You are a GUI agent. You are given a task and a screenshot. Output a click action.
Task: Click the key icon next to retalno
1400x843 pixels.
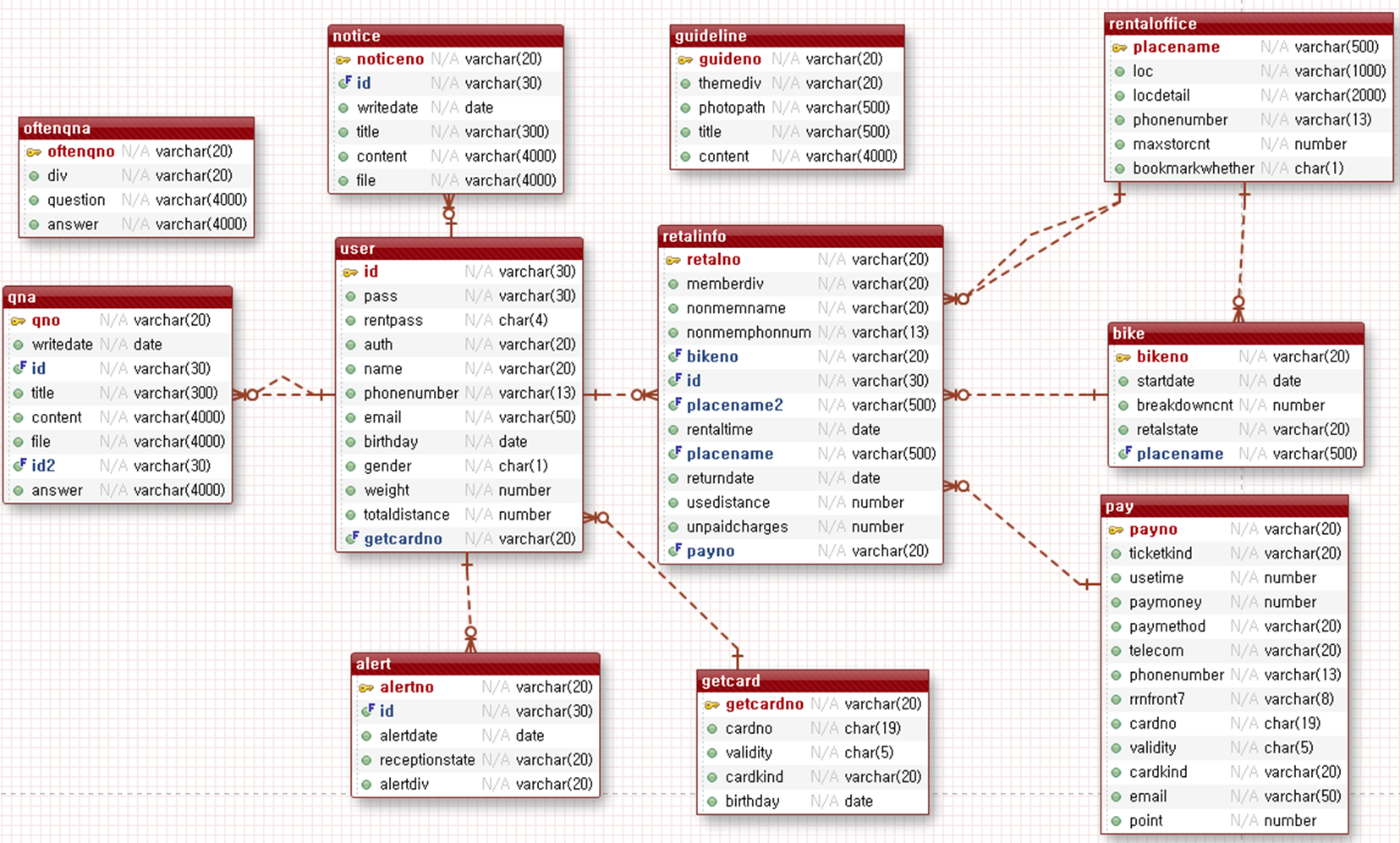673,261
